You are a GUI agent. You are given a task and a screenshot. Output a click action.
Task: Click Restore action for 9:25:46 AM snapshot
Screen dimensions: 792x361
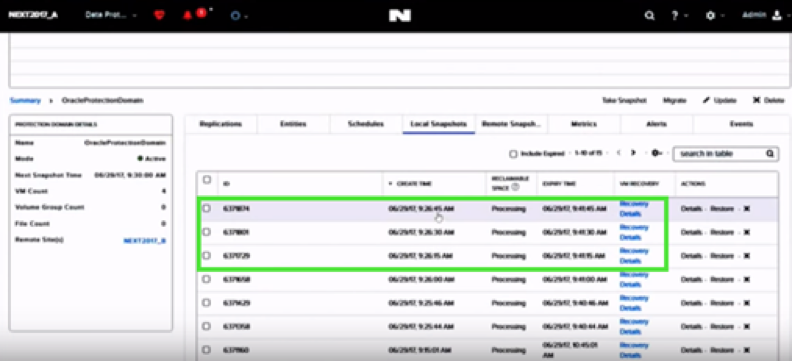[x=722, y=303]
